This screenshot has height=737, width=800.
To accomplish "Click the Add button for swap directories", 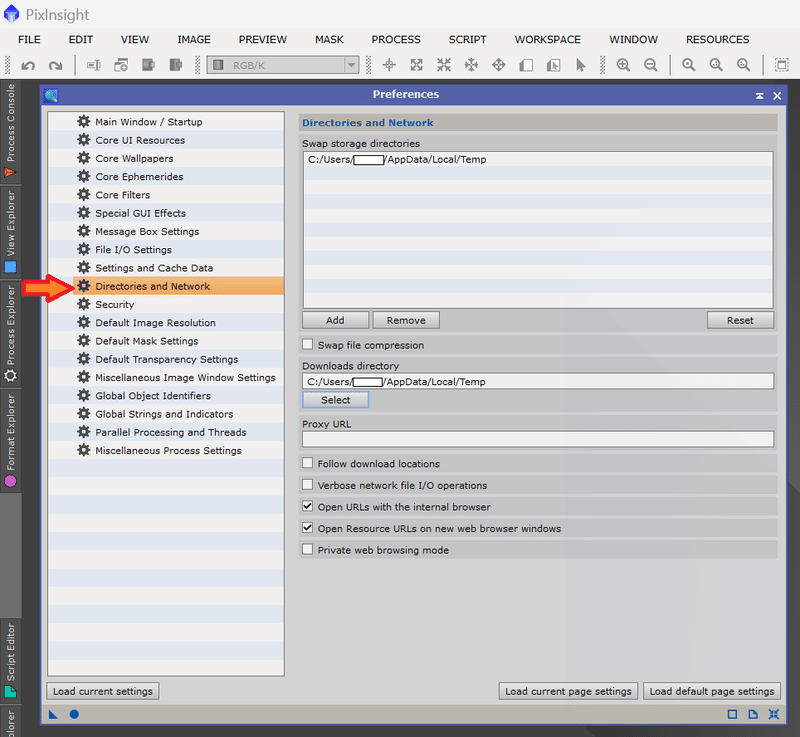I will (x=335, y=320).
